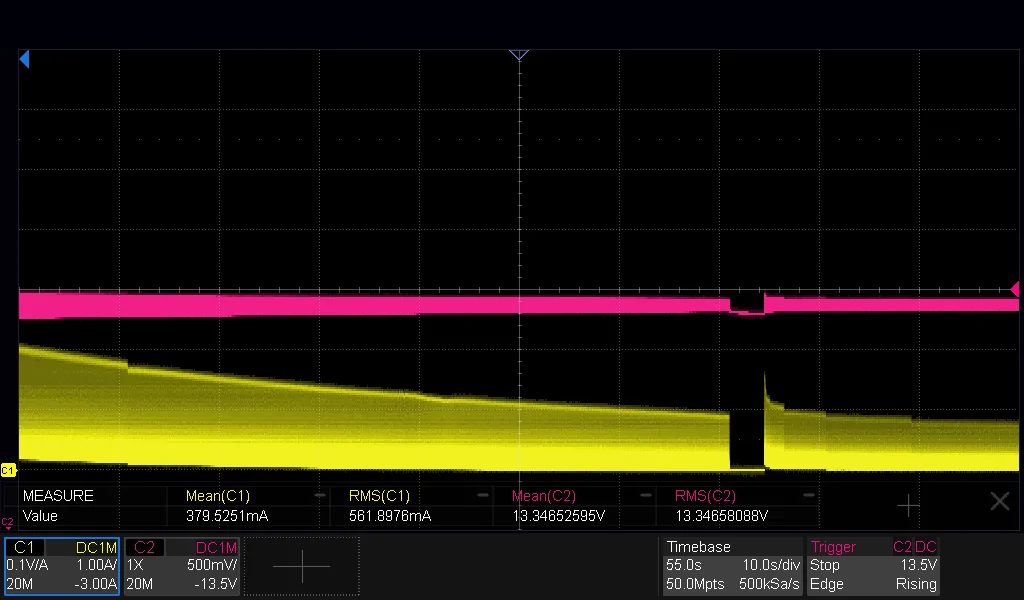Image resolution: width=1024 pixels, height=600 pixels.
Task: Click the trigger Stop status
Action: (x=825, y=565)
